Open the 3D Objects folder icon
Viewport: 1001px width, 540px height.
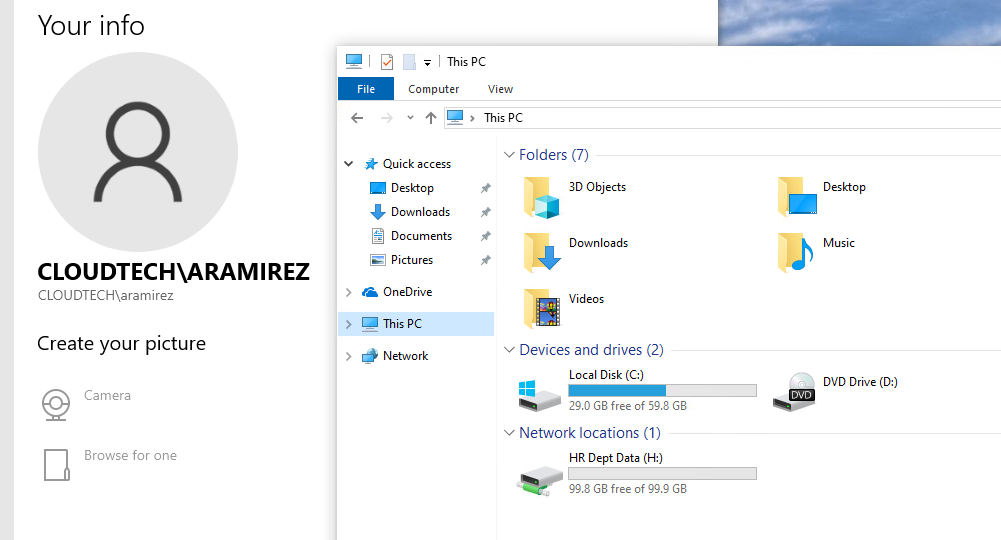pos(543,197)
